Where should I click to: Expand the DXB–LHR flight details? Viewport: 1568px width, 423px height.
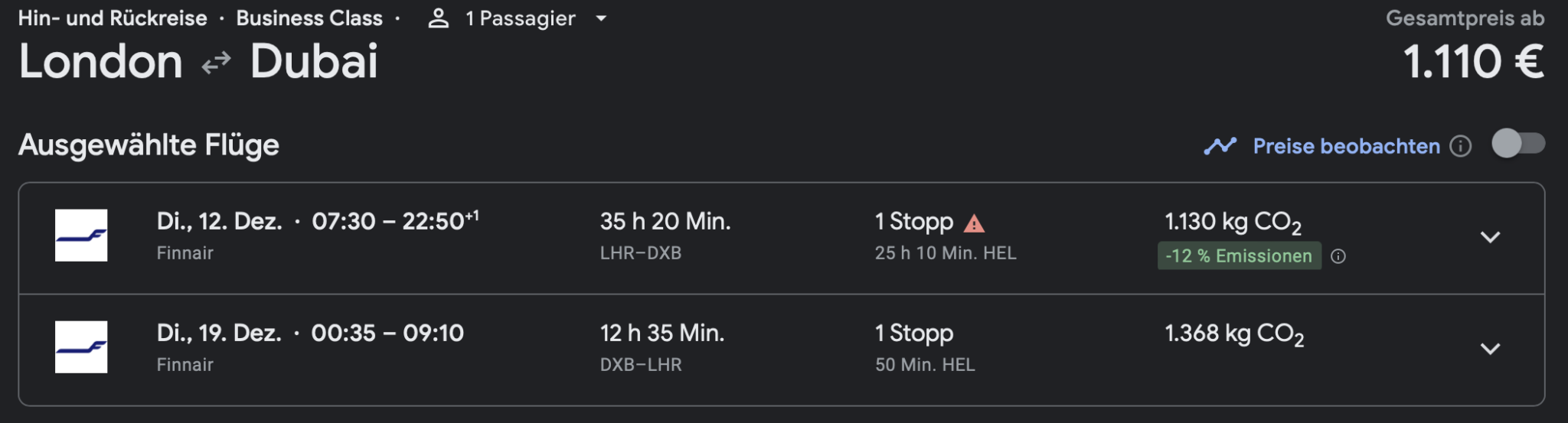[x=1490, y=349]
